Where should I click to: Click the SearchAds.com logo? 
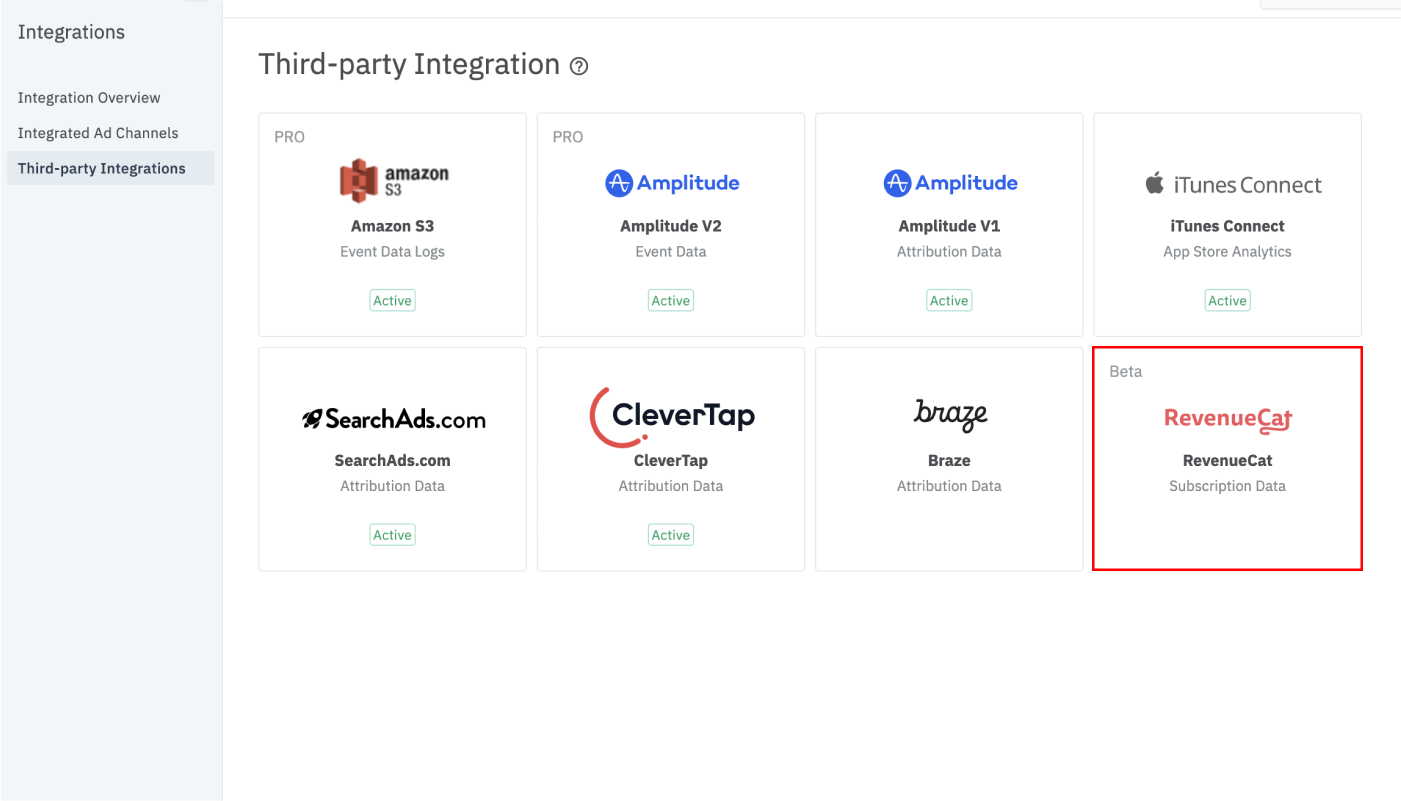point(393,419)
